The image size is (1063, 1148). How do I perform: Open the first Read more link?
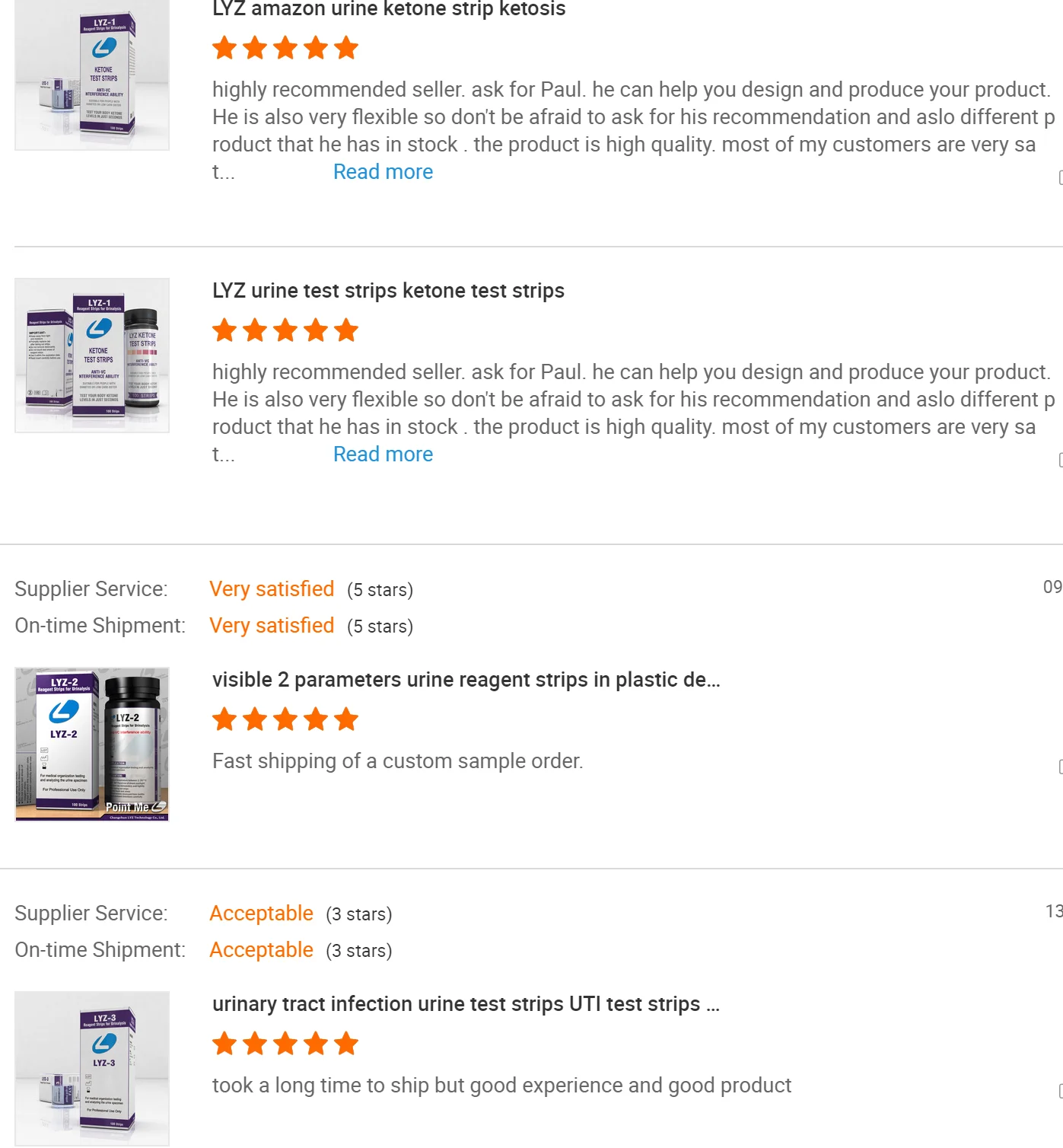(x=383, y=171)
